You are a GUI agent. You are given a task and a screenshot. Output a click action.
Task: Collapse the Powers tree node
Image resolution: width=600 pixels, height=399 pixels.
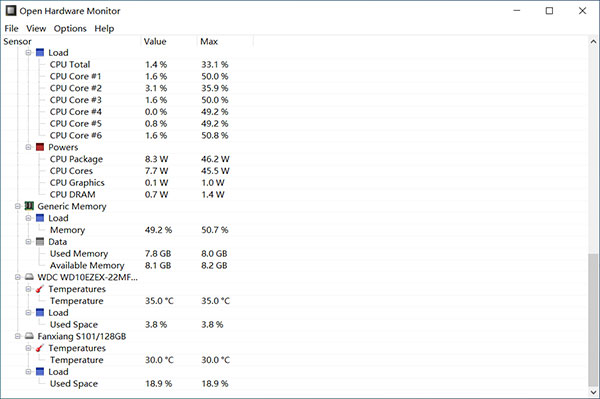[x=28, y=147]
